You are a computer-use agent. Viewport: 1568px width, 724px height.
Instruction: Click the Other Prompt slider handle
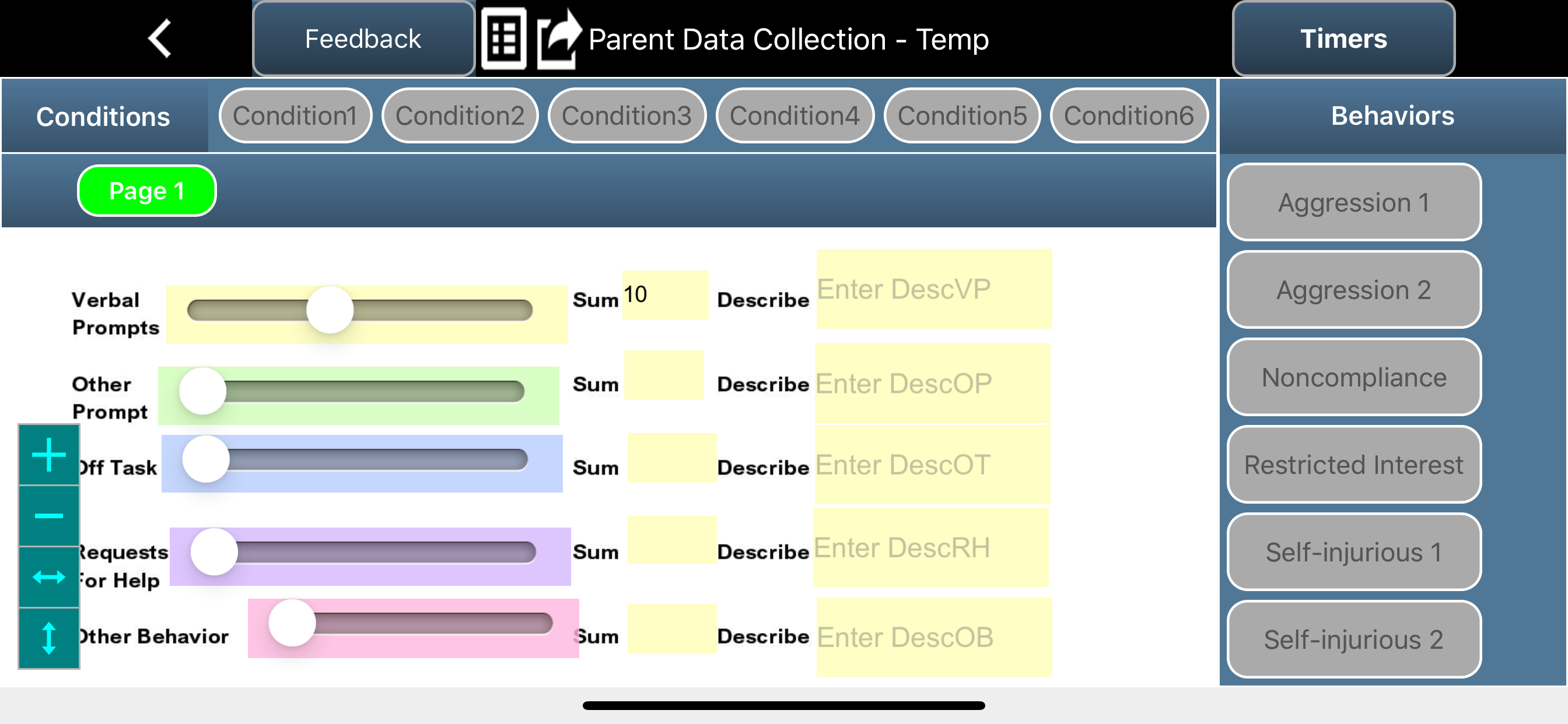[202, 391]
